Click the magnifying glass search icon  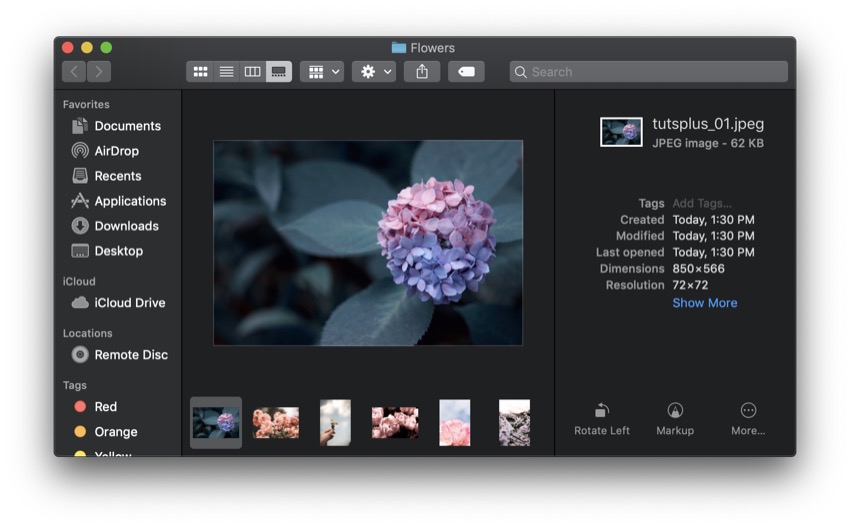click(x=520, y=72)
